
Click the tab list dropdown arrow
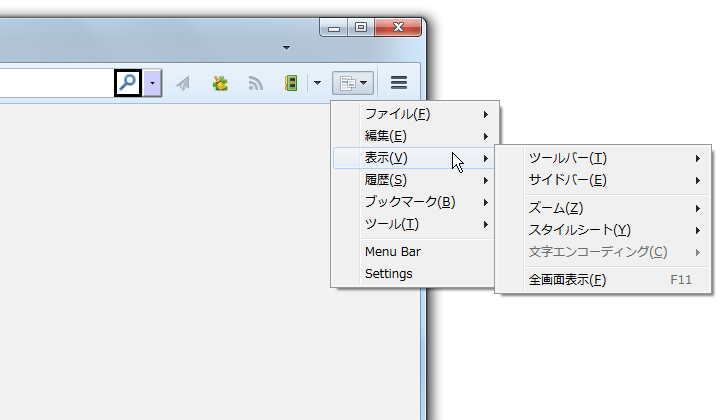point(286,48)
